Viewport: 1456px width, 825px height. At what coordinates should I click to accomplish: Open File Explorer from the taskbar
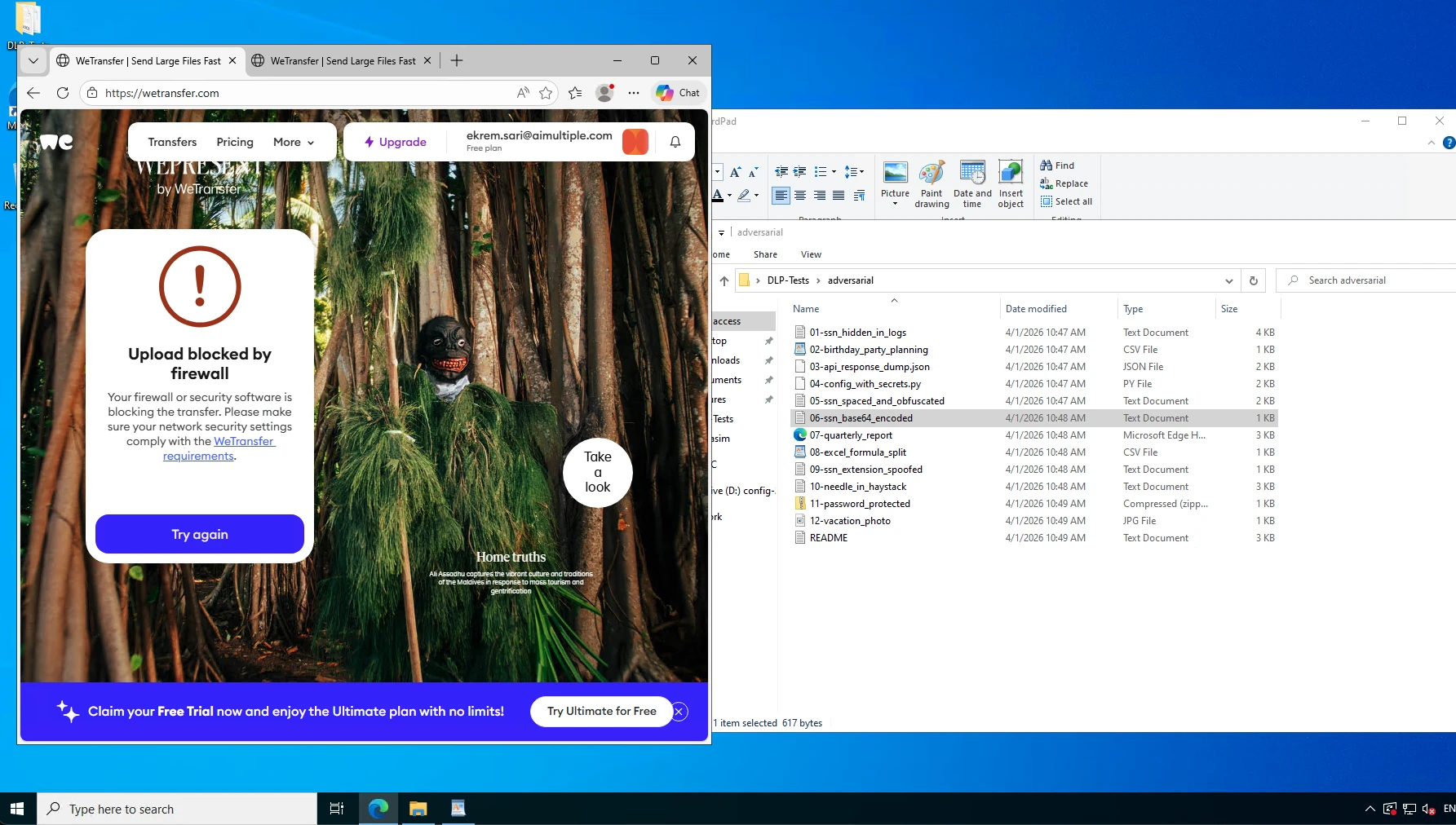[418, 809]
